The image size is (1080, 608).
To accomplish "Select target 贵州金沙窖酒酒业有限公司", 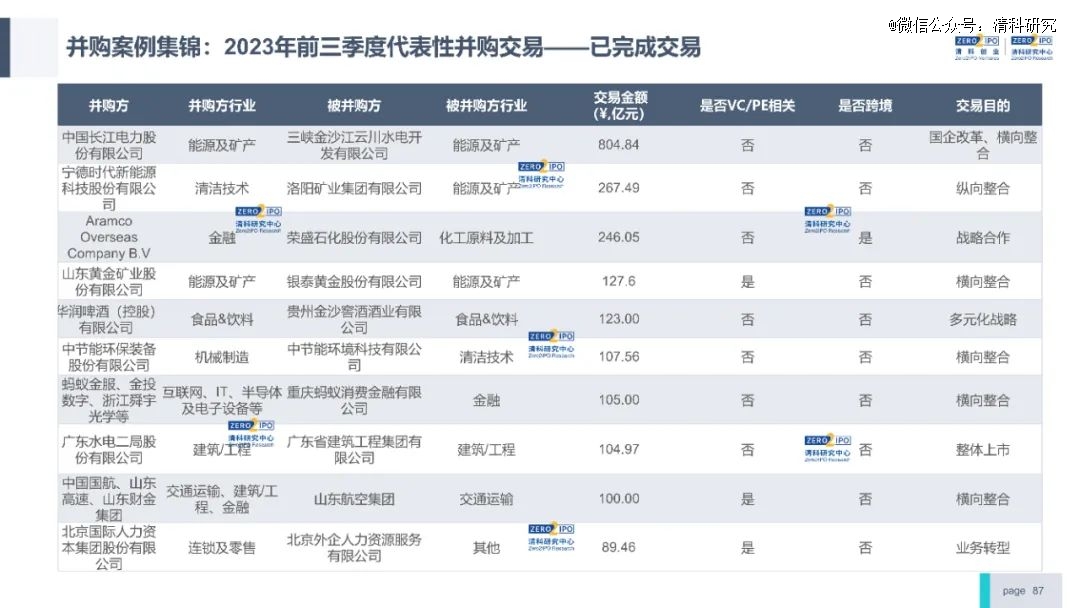I will click(x=354, y=319).
